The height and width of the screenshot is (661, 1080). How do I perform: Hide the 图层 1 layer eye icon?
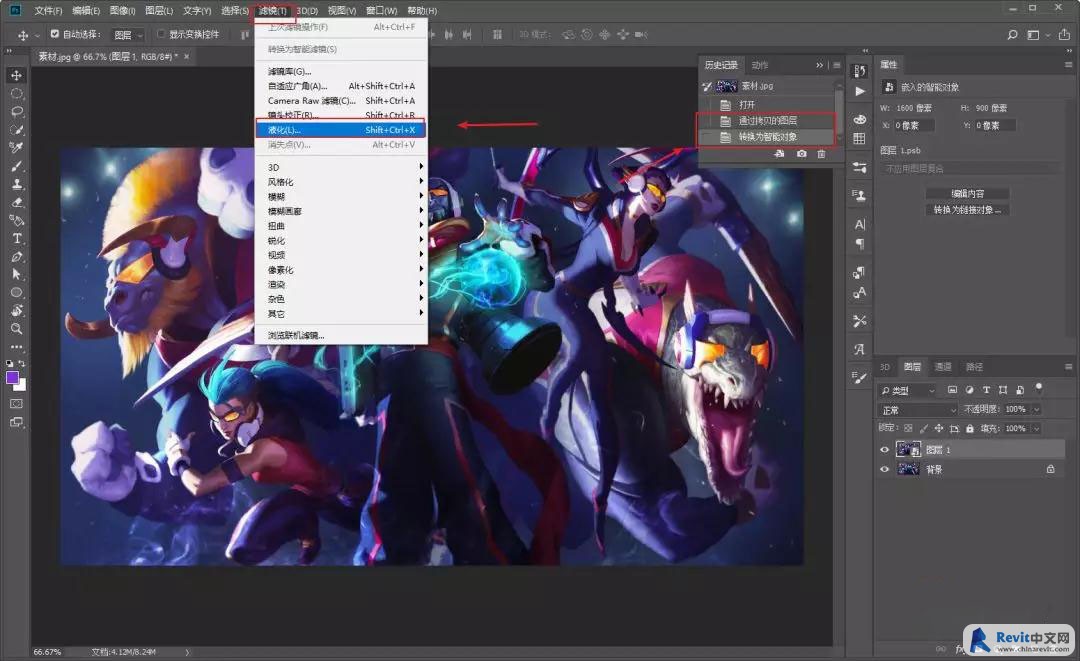click(x=884, y=450)
